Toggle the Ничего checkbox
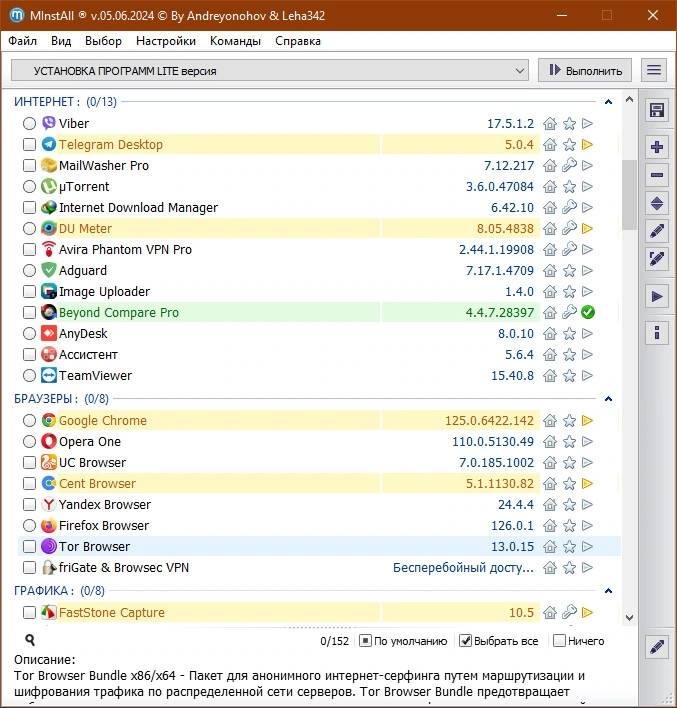Image resolution: width=677 pixels, height=708 pixels. (x=559, y=641)
